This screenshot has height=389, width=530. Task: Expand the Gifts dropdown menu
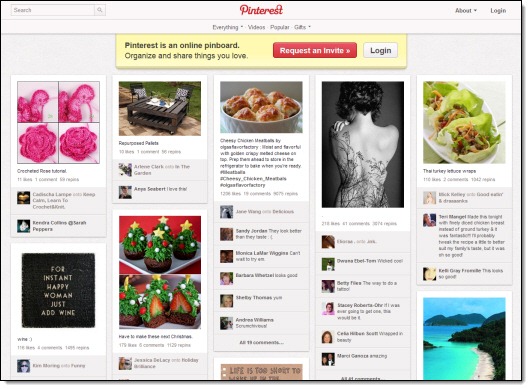(x=302, y=27)
